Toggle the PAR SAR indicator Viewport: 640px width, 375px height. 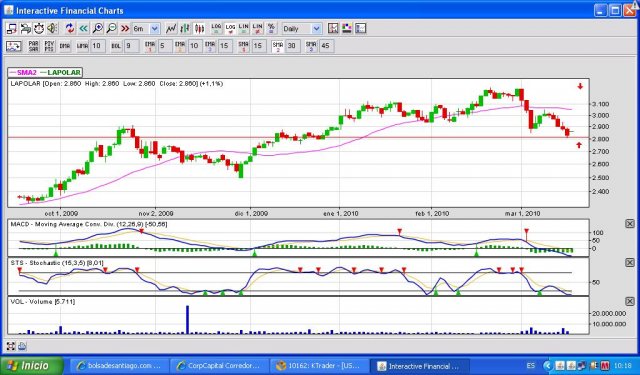(33, 46)
